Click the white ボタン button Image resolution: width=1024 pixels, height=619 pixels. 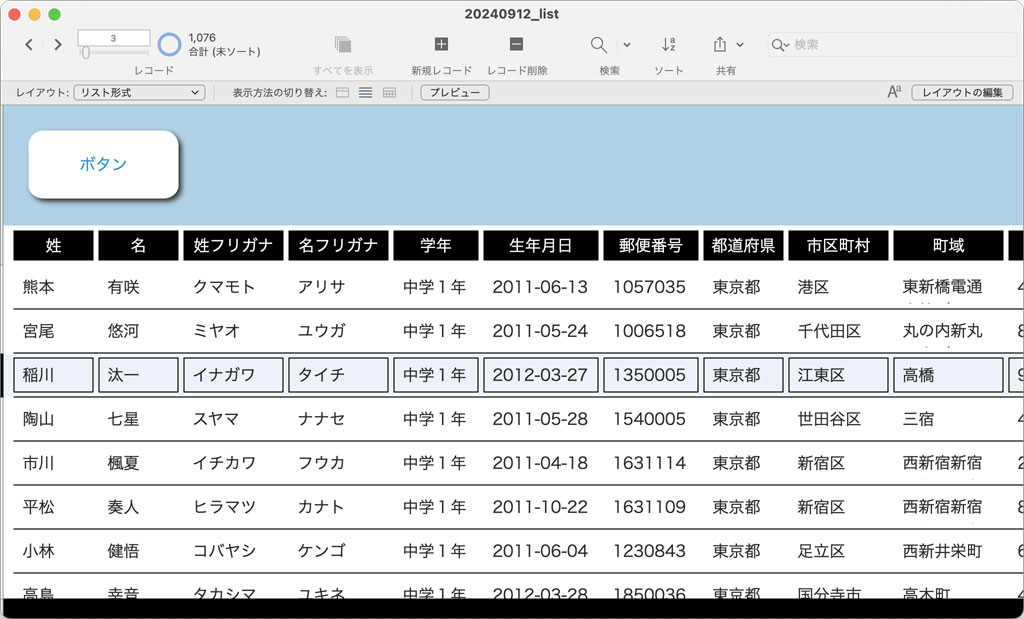point(103,164)
